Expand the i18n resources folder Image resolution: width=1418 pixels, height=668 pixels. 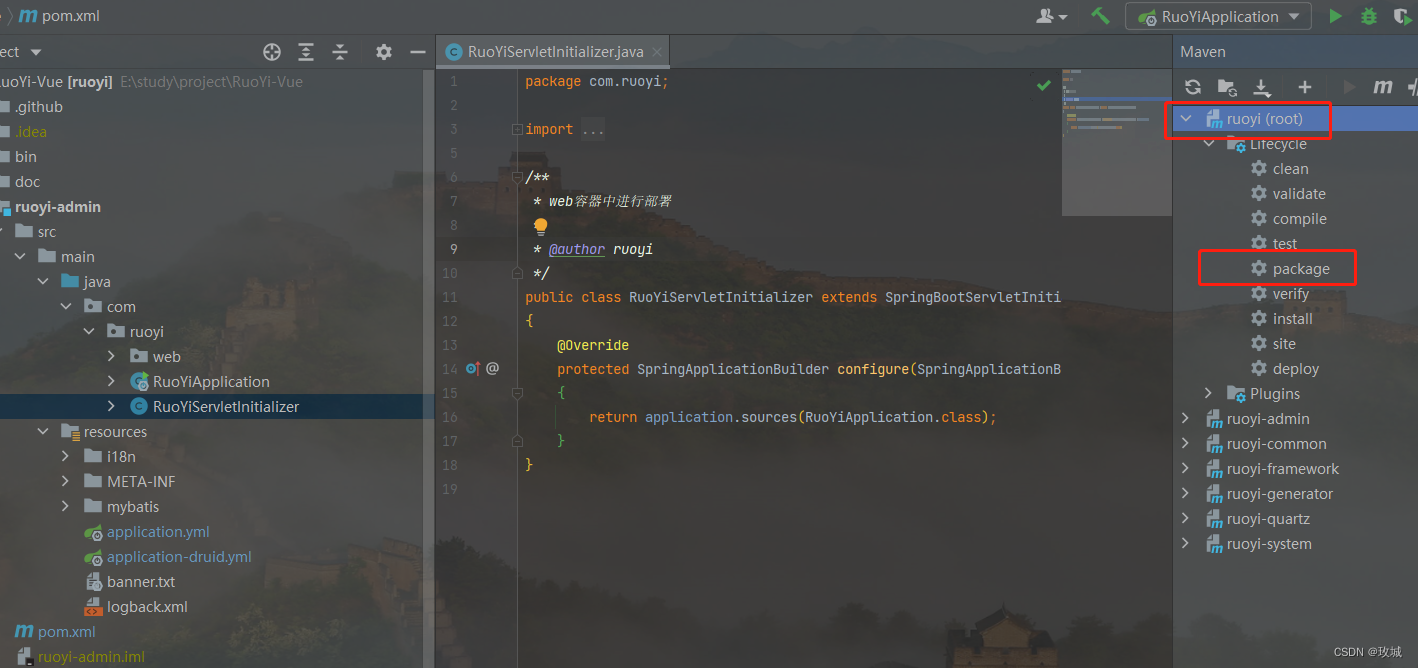tap(66, 457)
